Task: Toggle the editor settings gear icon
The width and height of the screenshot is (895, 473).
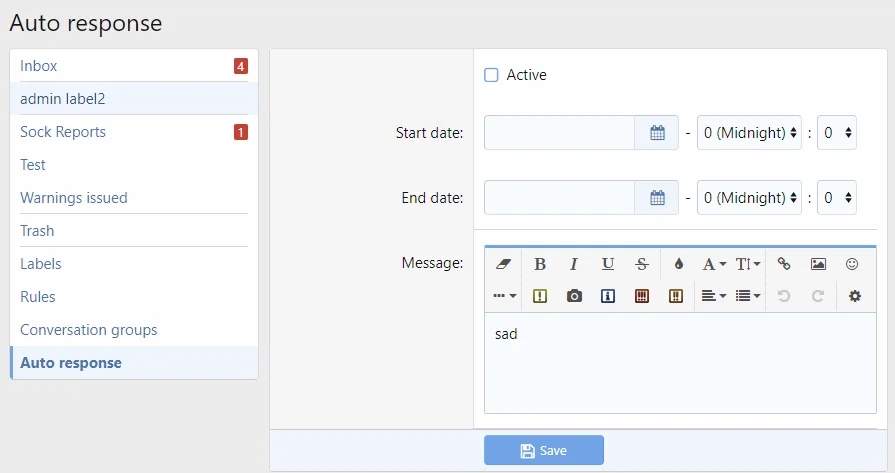Action: 854,296
